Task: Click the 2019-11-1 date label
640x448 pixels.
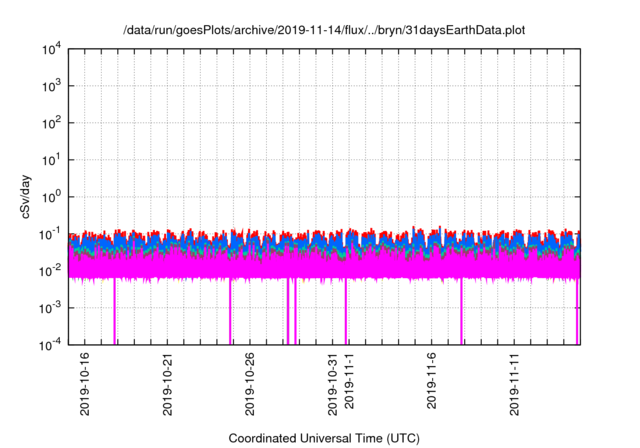Action: tap(349, 381)
